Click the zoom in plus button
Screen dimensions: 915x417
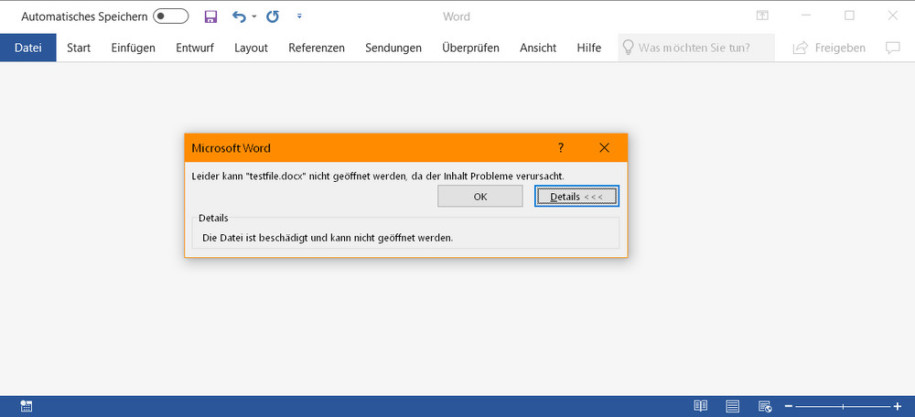click(897, 406)
